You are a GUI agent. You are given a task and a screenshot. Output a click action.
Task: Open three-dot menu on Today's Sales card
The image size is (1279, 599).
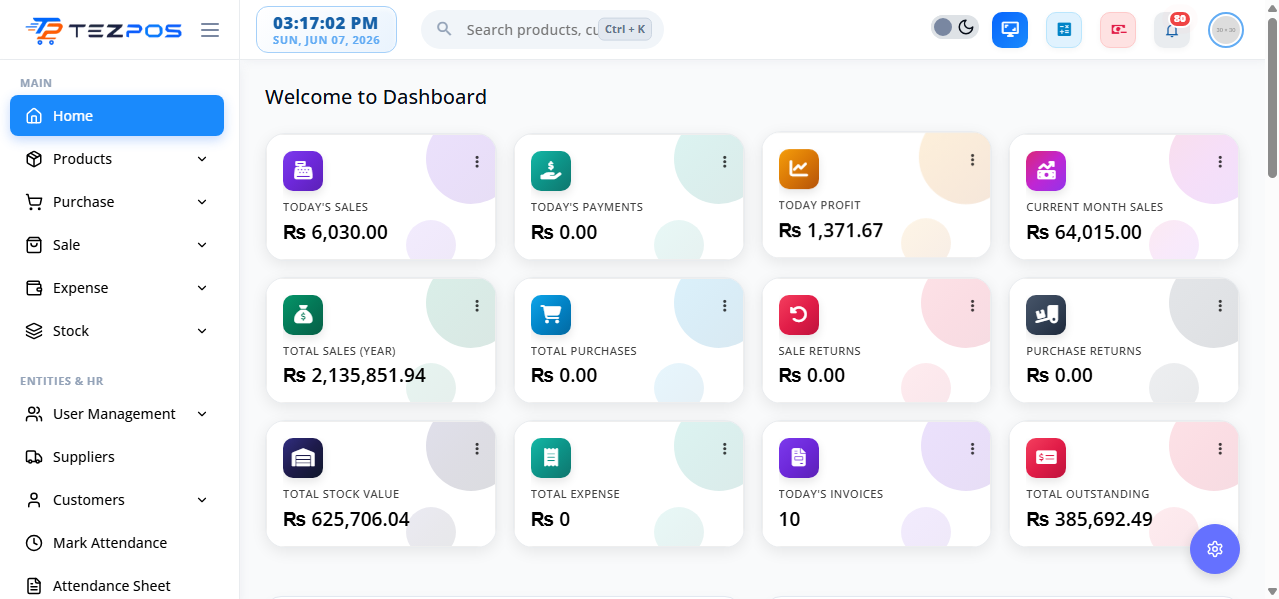point(477,162)
